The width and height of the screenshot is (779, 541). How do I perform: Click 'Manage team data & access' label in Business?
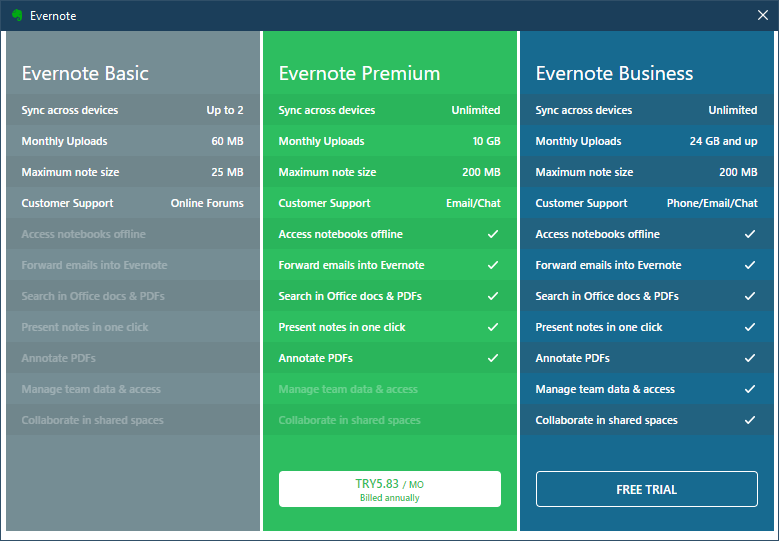point(605,389)
